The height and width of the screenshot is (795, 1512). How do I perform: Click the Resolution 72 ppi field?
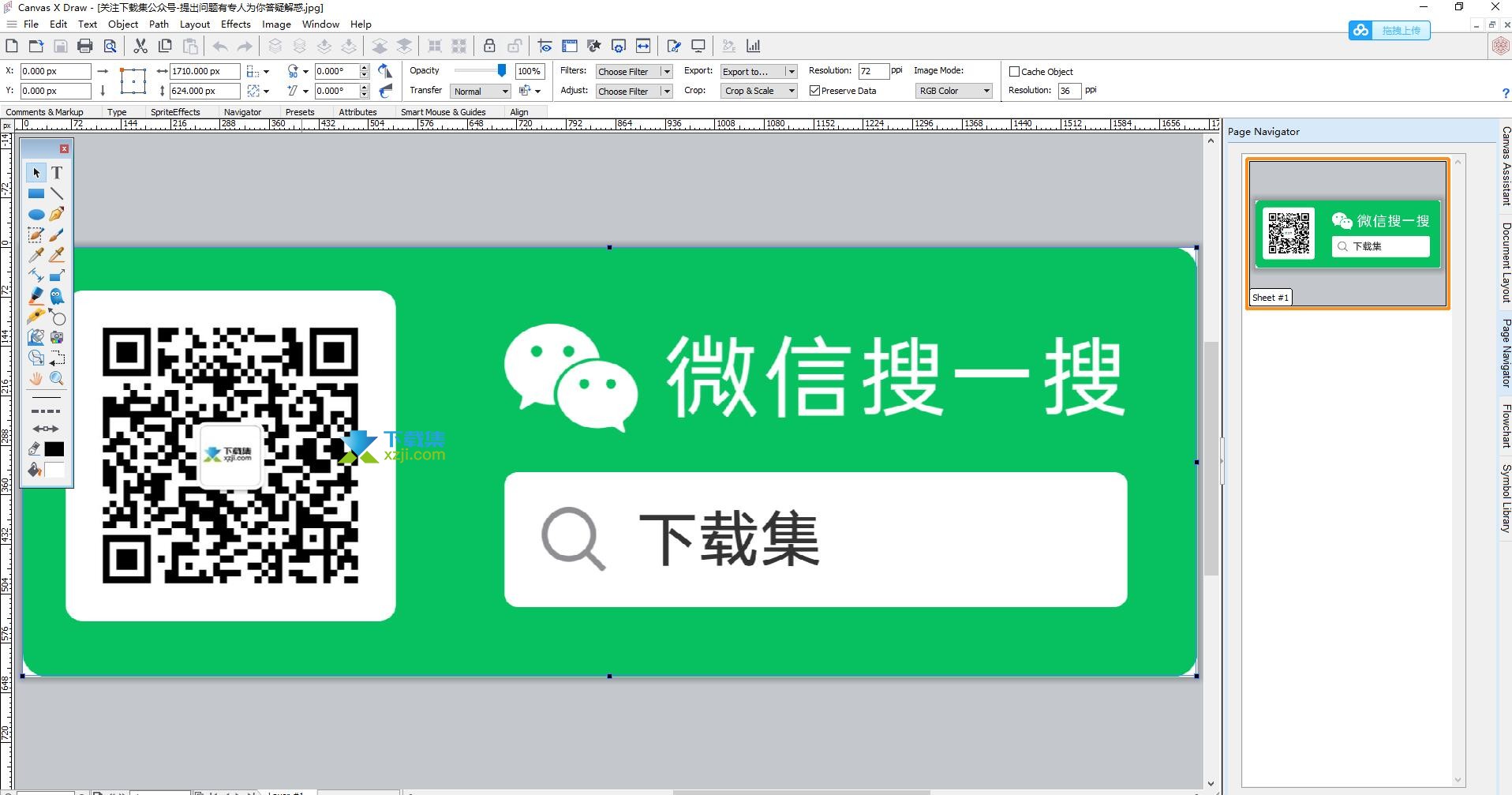tap(874, 71)
